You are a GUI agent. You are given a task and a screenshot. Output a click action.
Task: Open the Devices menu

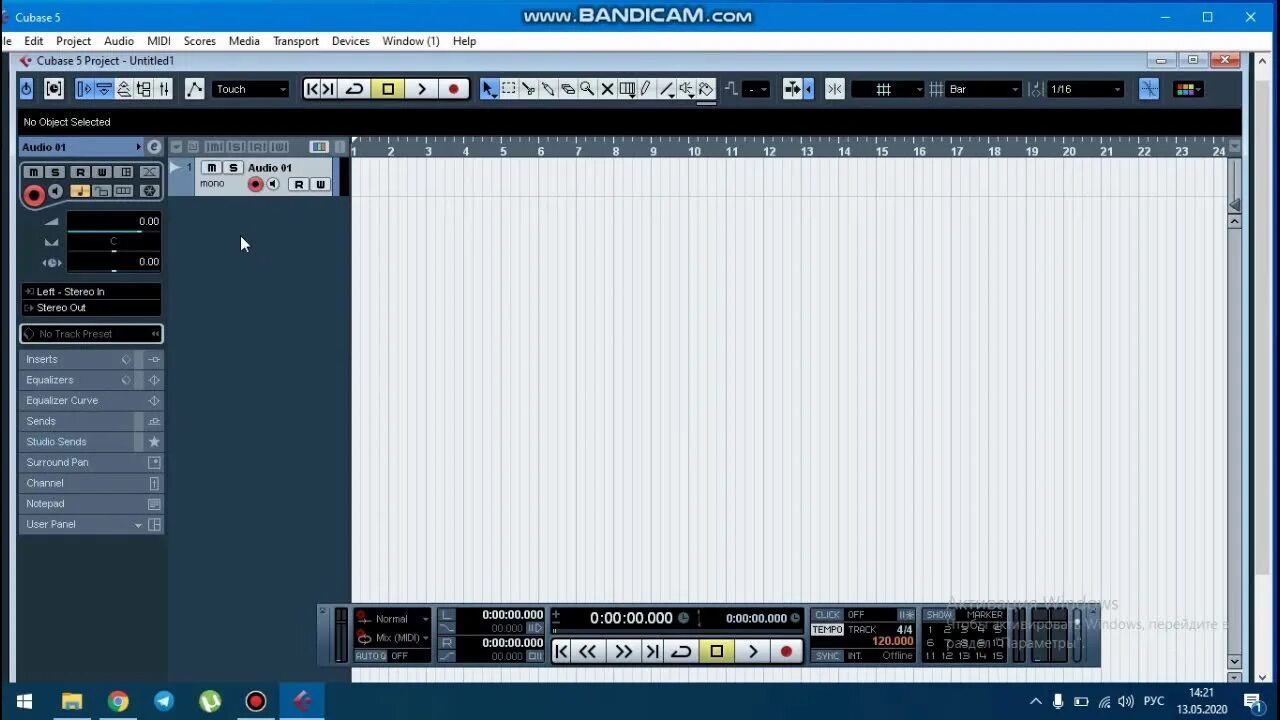pyautogui.click(x=351, y=41)
